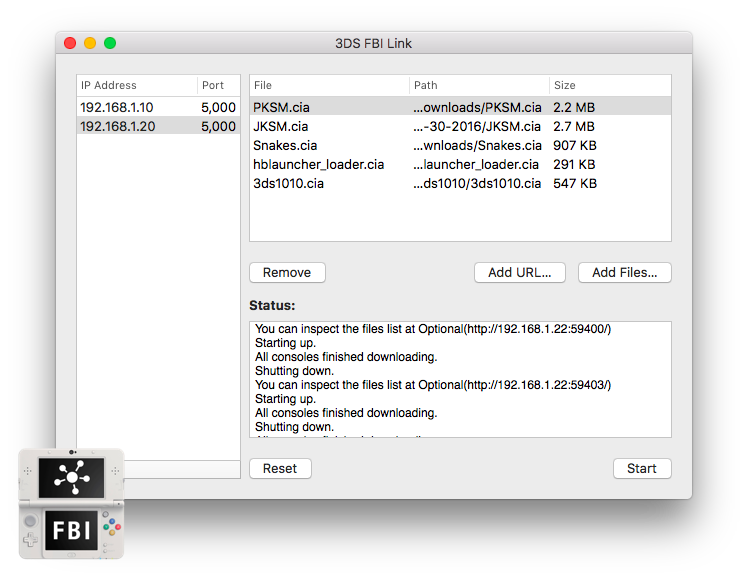Click the 3DS FBI app icon
Viewport: 748px width, 579px height.
(x=72, y=504)
